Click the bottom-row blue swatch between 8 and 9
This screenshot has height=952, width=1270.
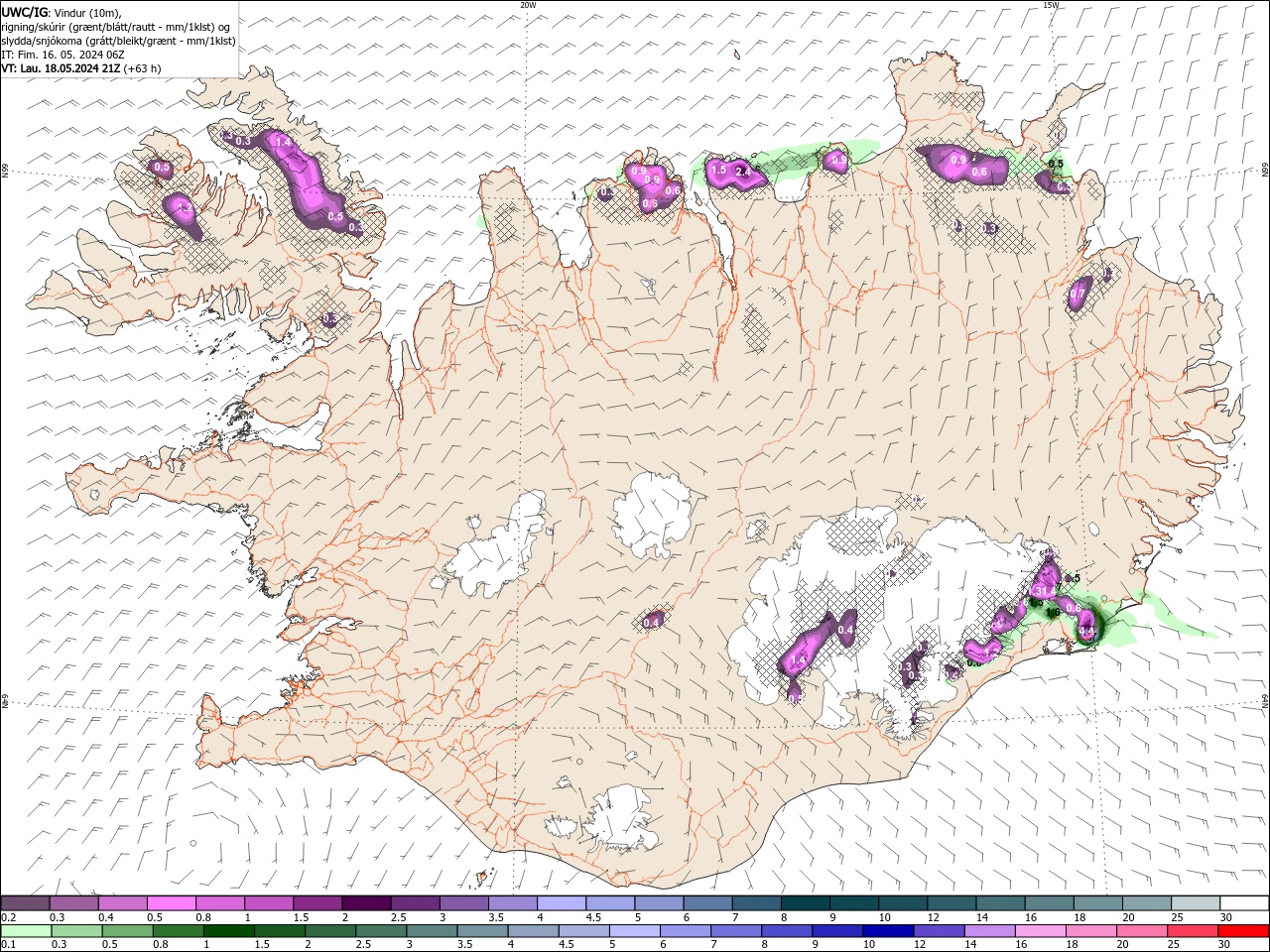(x=787, y=931)
